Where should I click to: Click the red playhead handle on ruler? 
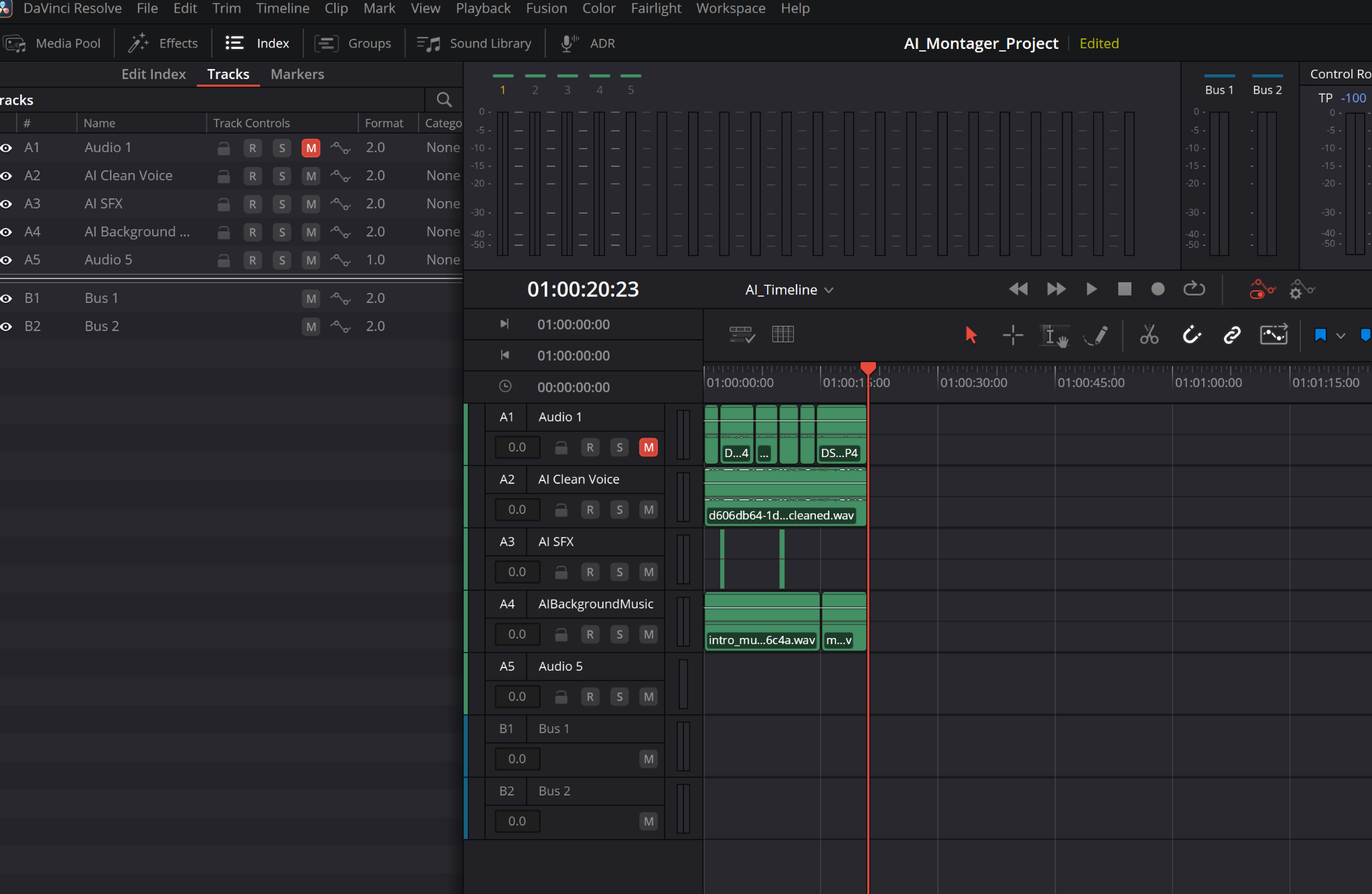tap(868, 367)
